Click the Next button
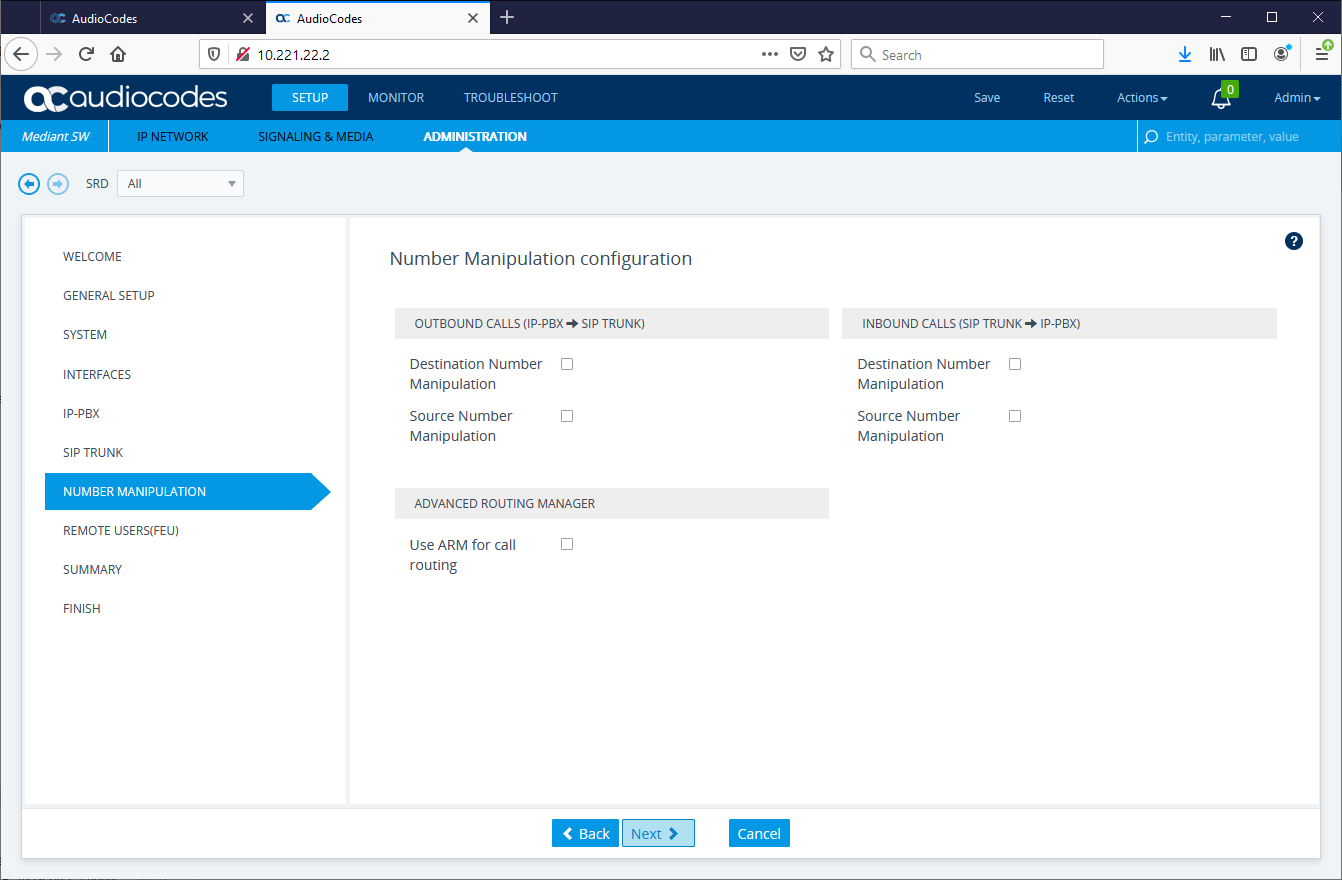The height and width of the screenshot is (880, 1342). 658,833
